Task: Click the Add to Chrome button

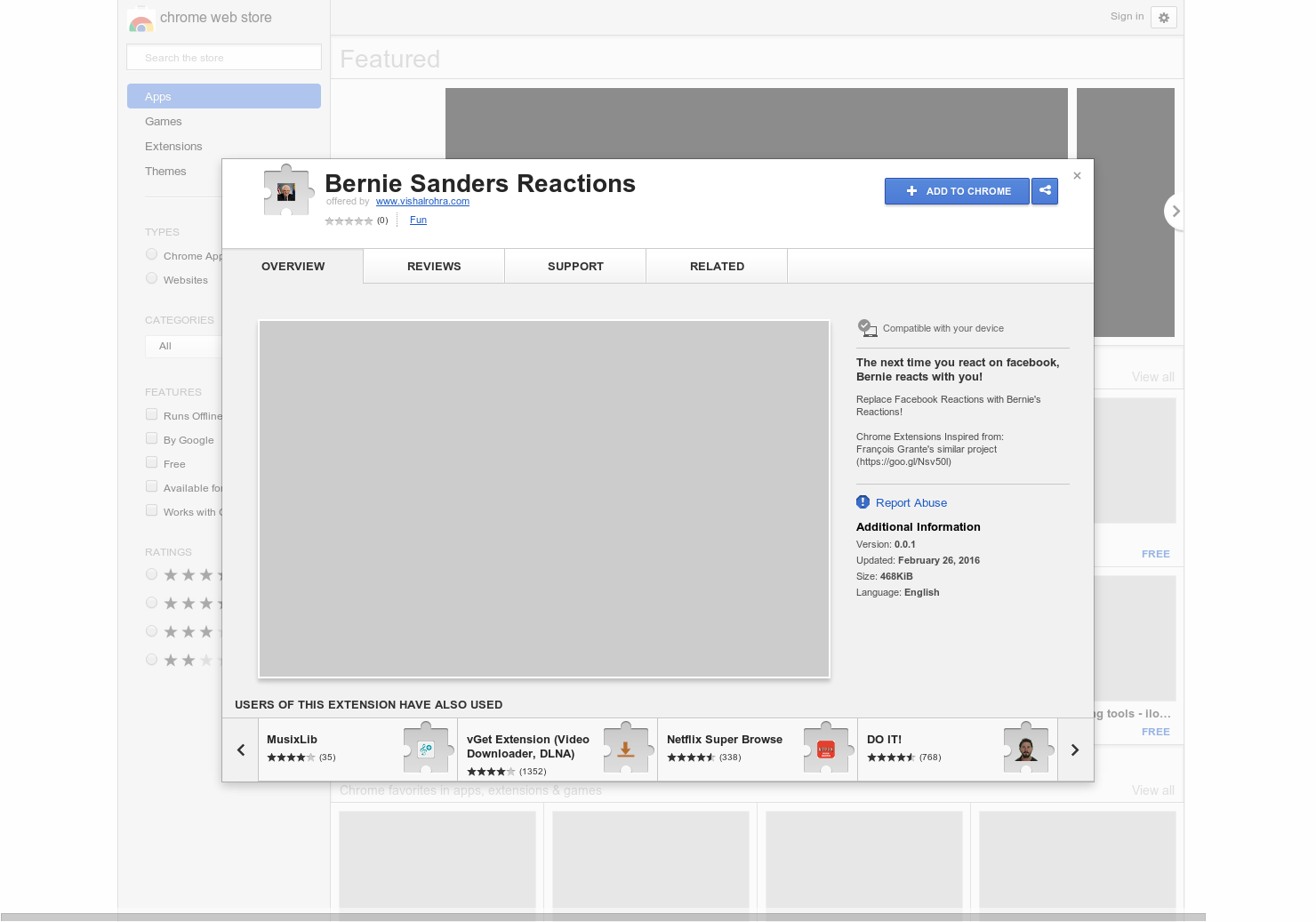Action: [957, 191]
